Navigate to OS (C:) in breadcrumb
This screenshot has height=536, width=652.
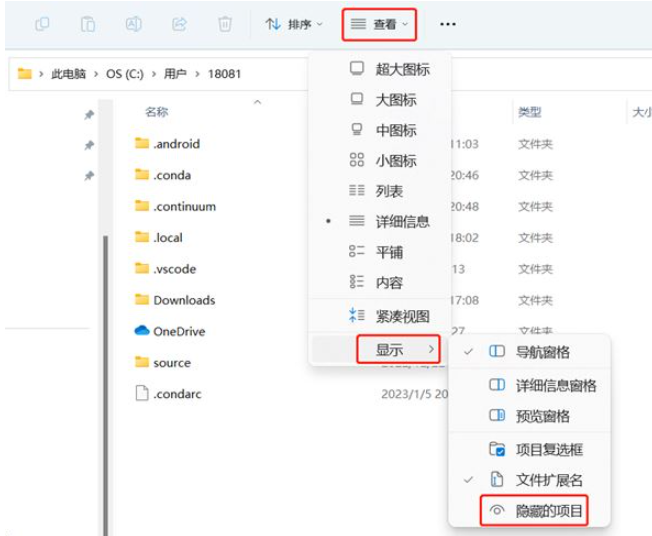125,74
